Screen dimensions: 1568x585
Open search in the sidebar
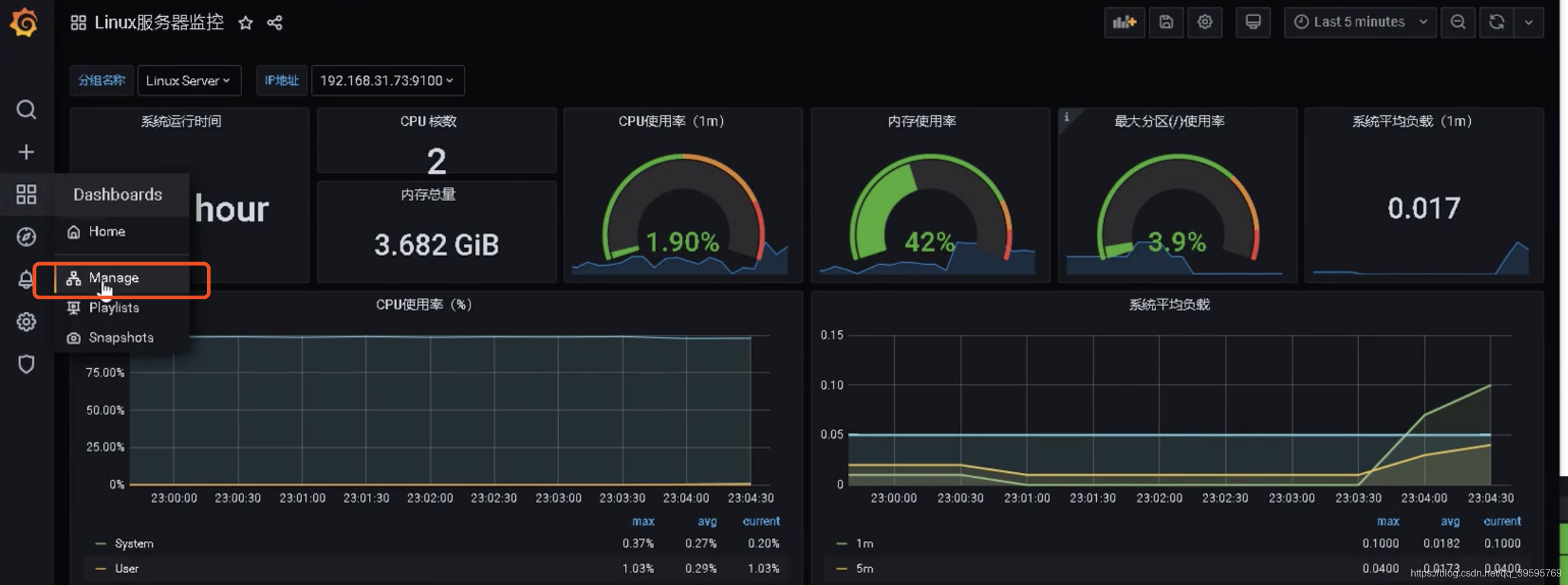pyautogui.click(x=26, y=110)
